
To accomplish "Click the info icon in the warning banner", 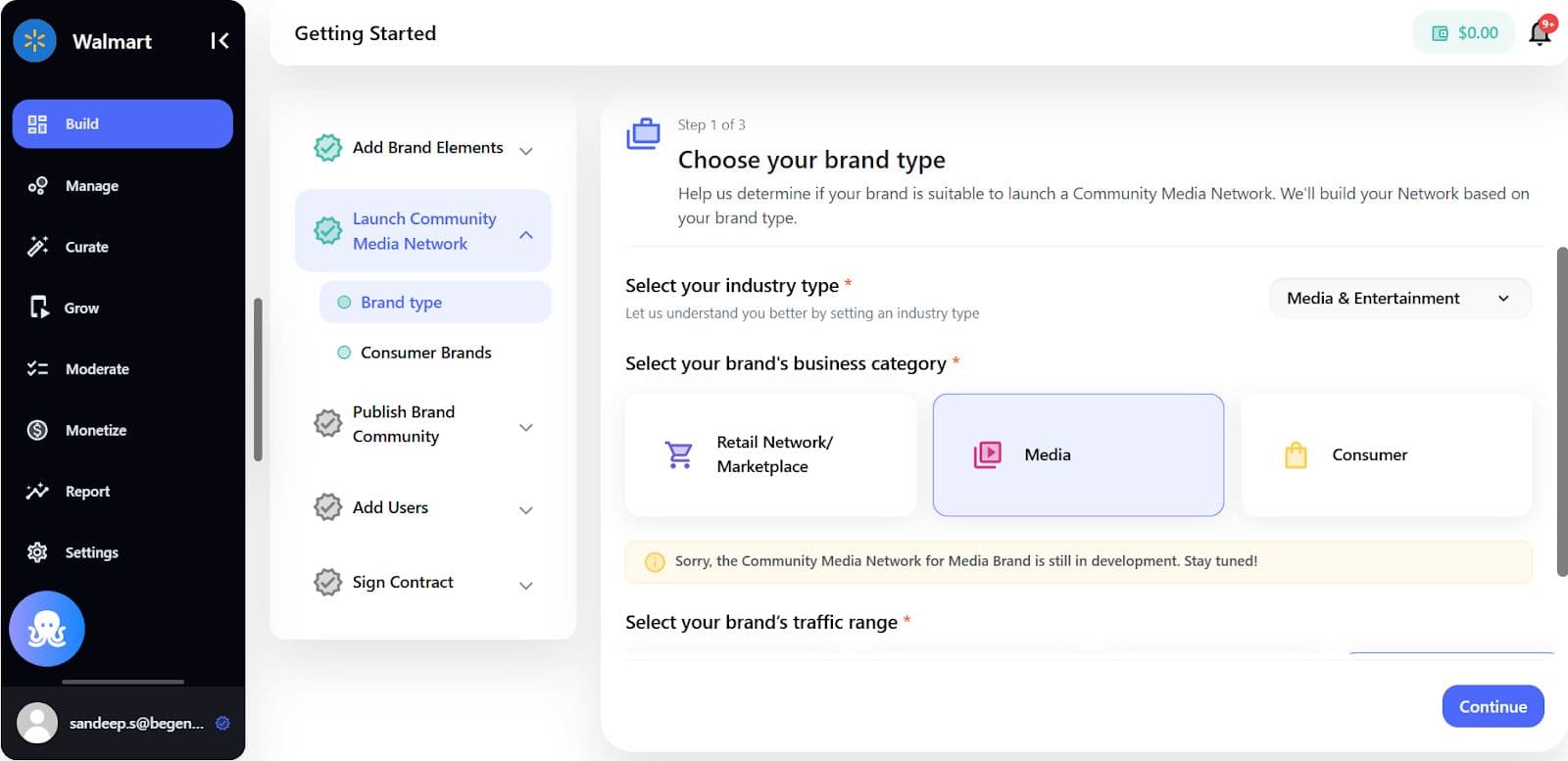I will [x=655, y=562].
